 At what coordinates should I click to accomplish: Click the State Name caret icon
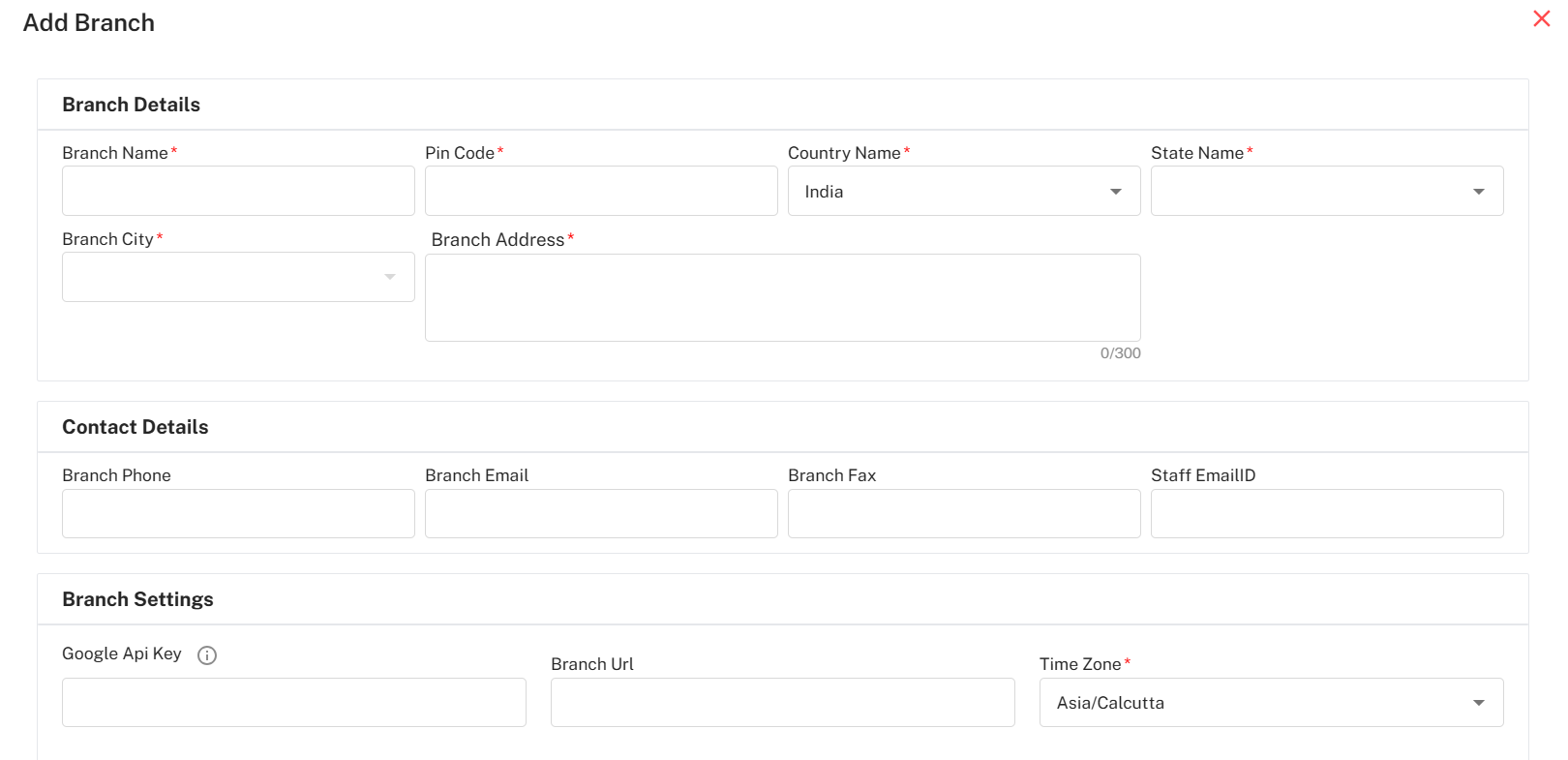click(1478, 192)
